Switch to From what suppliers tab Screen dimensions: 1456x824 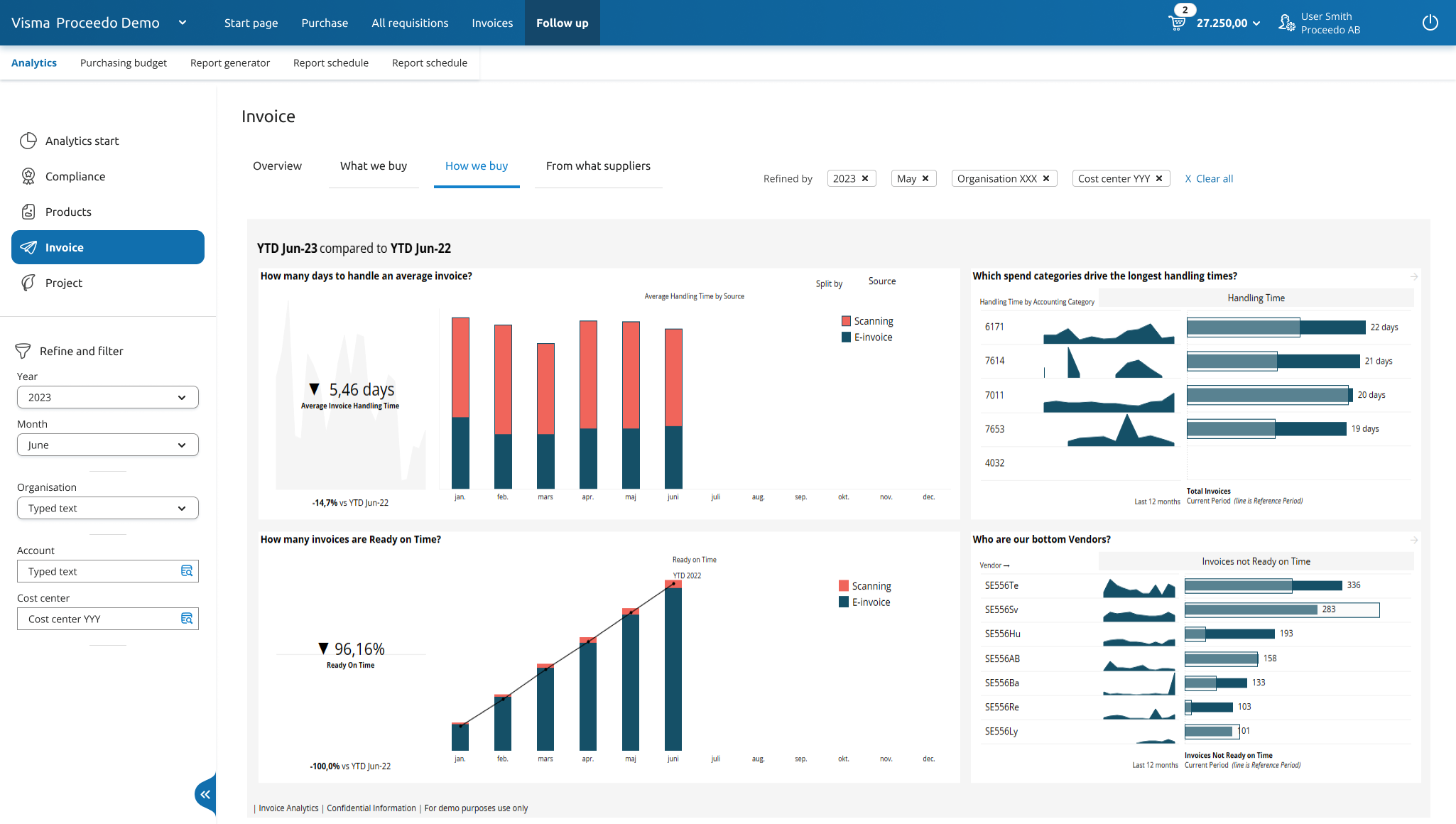click(598, 166)
